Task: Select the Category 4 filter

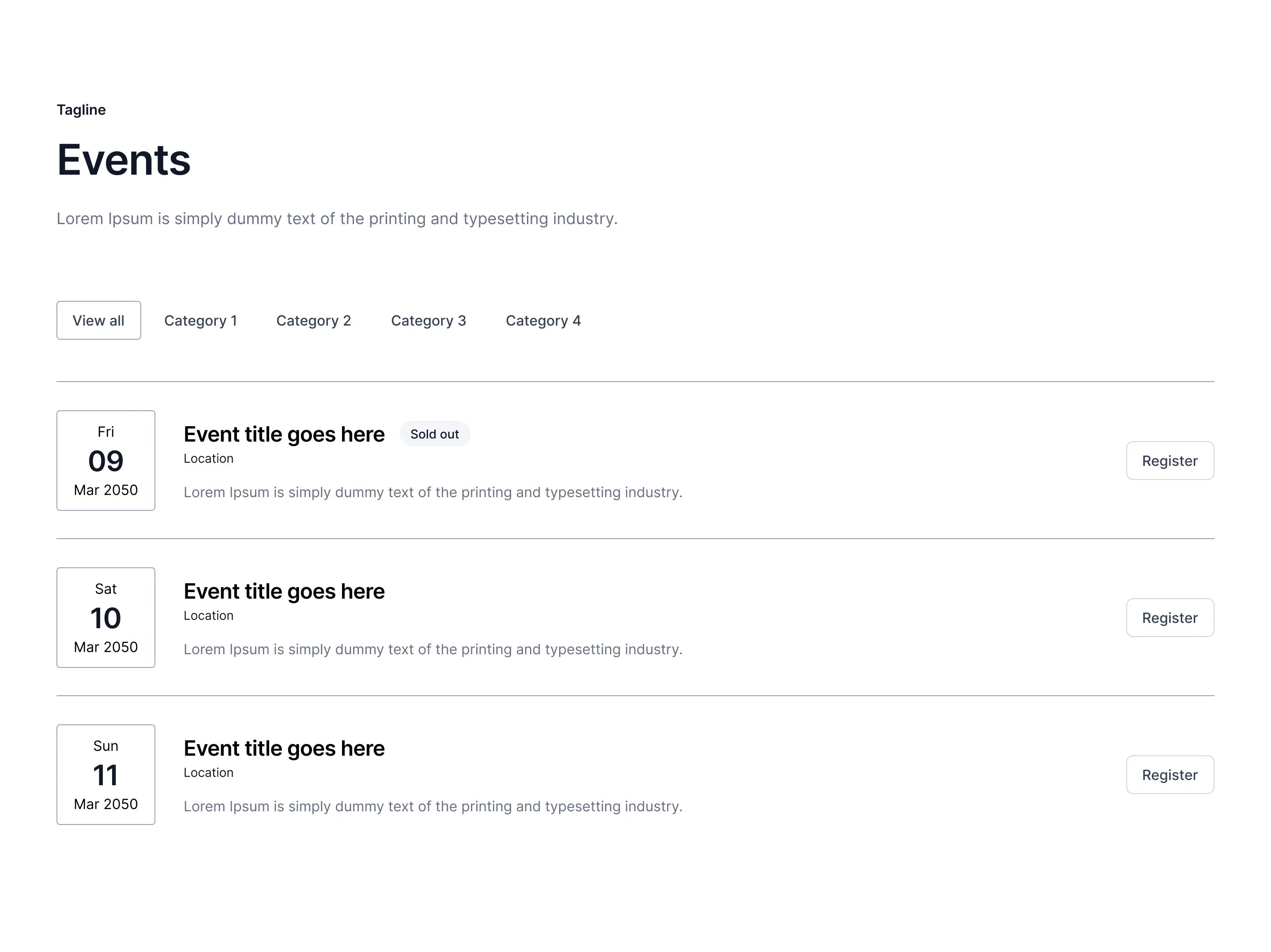Action: tap(543, 320)
